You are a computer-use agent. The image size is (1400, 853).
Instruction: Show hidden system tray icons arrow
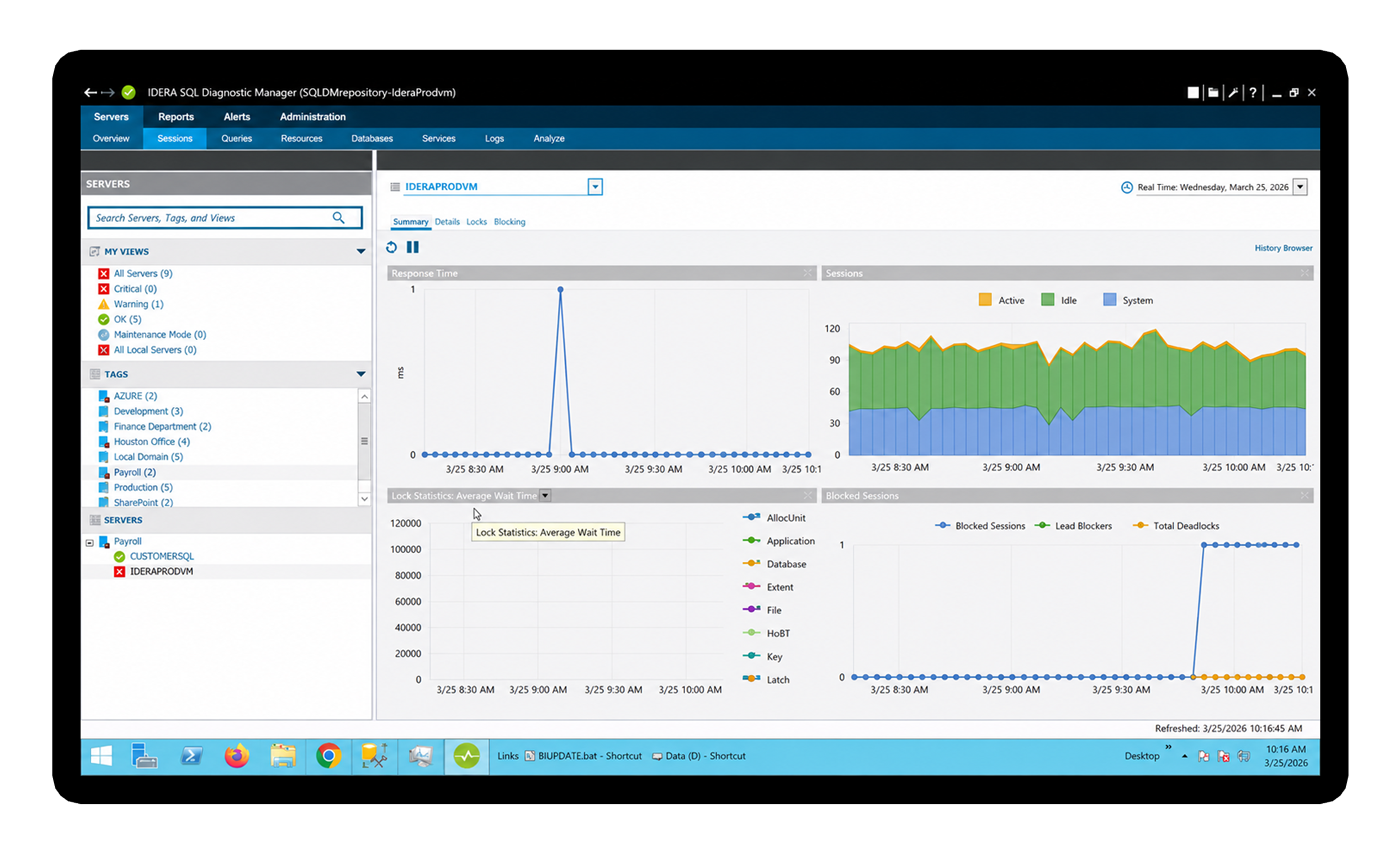point(1184,757)
